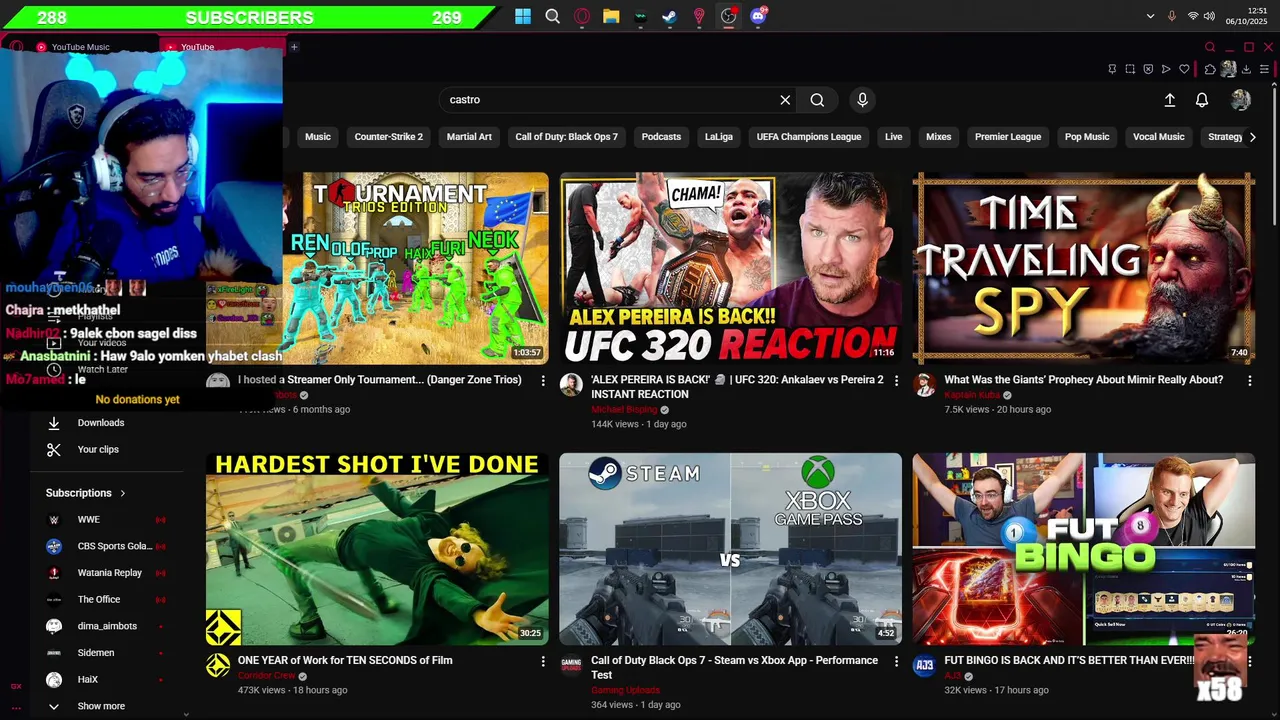
Task: Click the YouTube search magnifier button
Action: (817, 100)
